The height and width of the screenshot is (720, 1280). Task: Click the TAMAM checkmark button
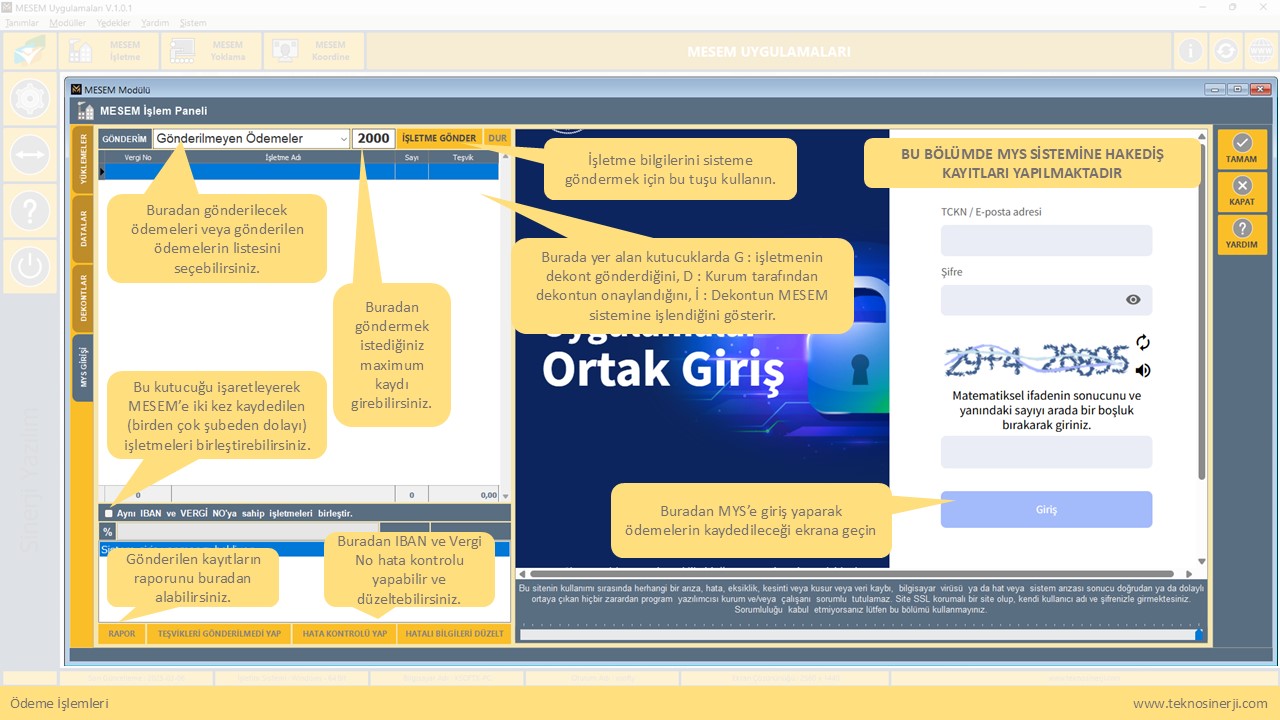(1241, 149)
